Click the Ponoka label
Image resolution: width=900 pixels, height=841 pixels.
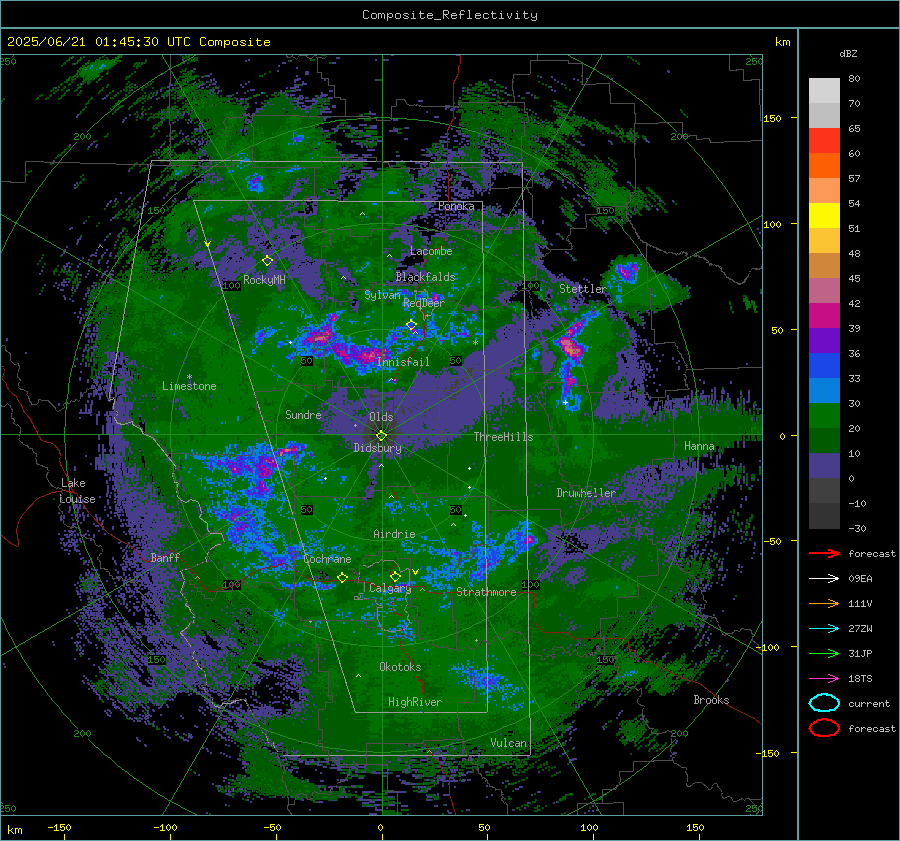[x=456, y=206]
